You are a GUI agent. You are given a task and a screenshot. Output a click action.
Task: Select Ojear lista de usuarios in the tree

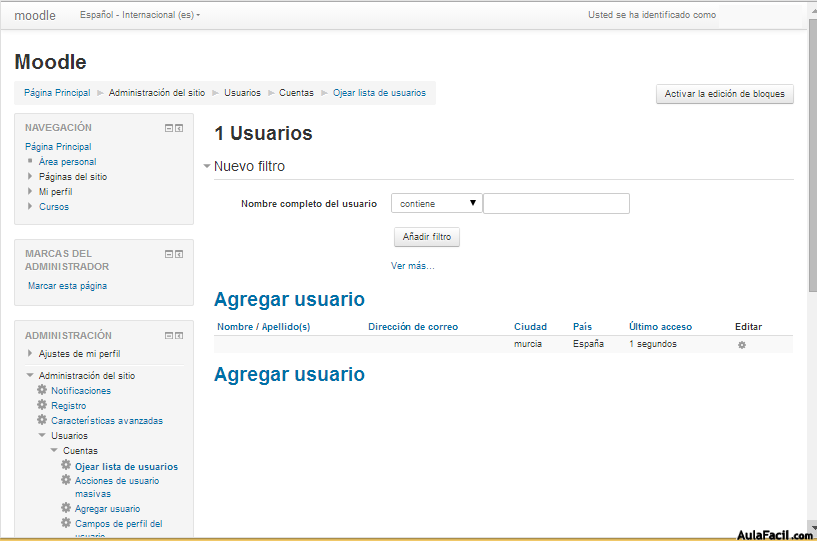coord(127,466)
